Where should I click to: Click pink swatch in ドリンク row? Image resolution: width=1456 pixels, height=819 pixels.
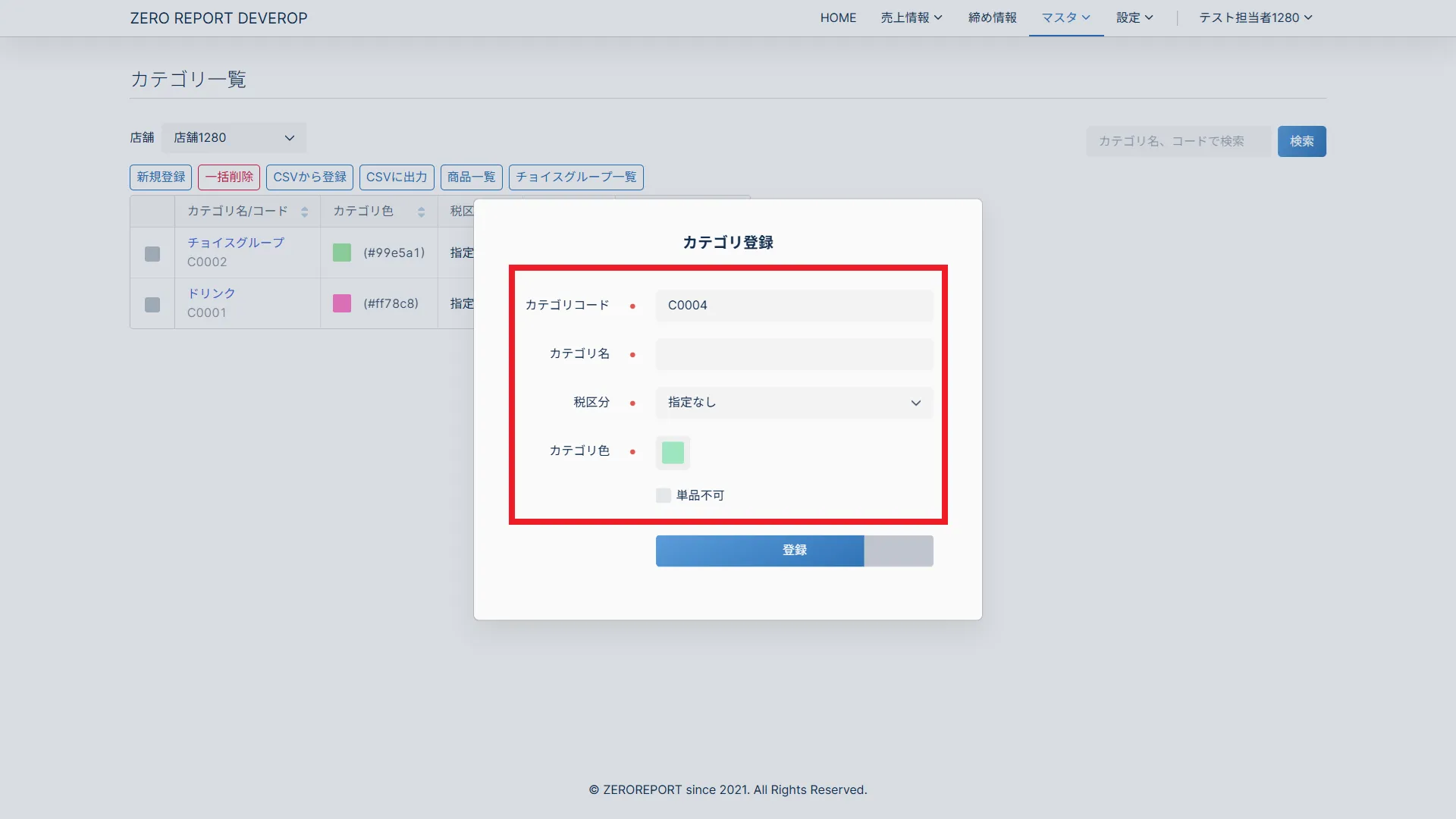(x=342, y=303)
